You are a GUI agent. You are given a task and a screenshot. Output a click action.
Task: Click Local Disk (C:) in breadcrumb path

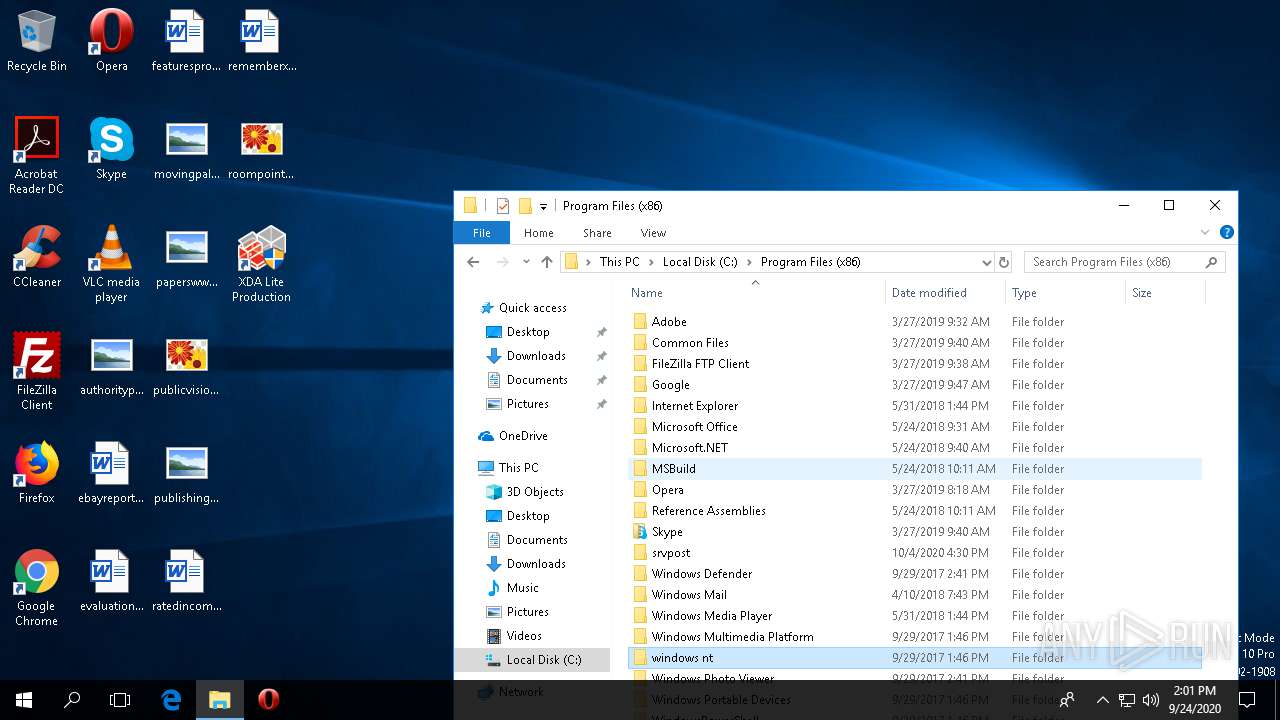click(x=700, y=262)
